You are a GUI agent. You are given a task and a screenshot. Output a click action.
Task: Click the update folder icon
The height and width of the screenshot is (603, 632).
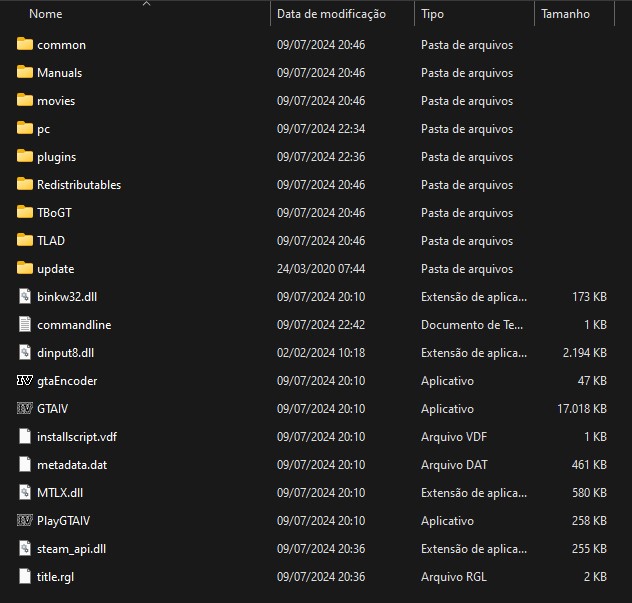(25, 268)
